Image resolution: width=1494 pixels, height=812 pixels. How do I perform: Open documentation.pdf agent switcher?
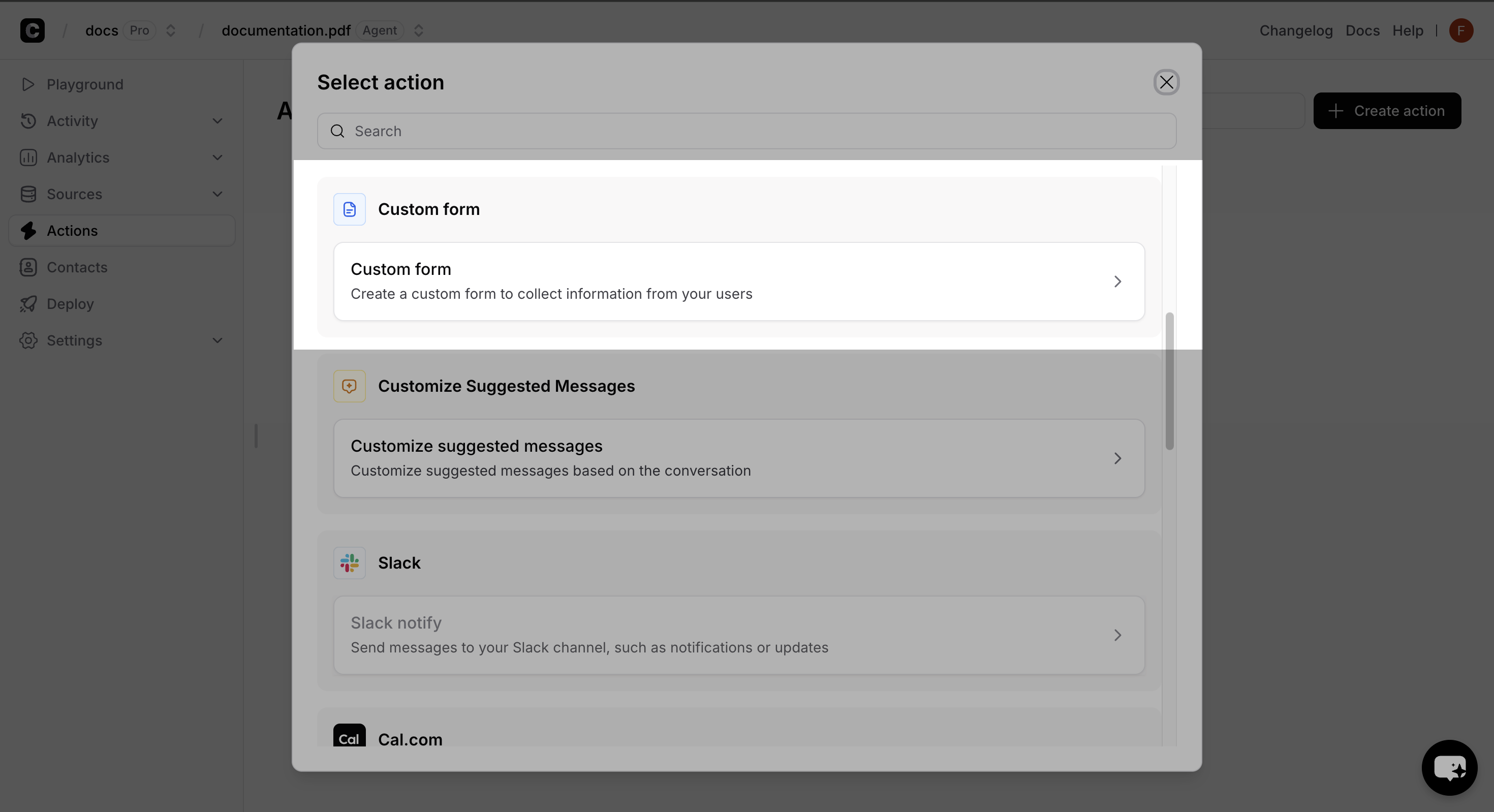click(419, 30)
